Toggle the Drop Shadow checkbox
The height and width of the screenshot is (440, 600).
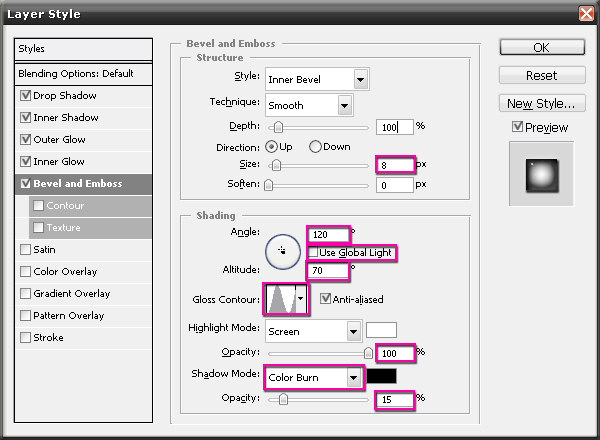(x=26, y=95)
